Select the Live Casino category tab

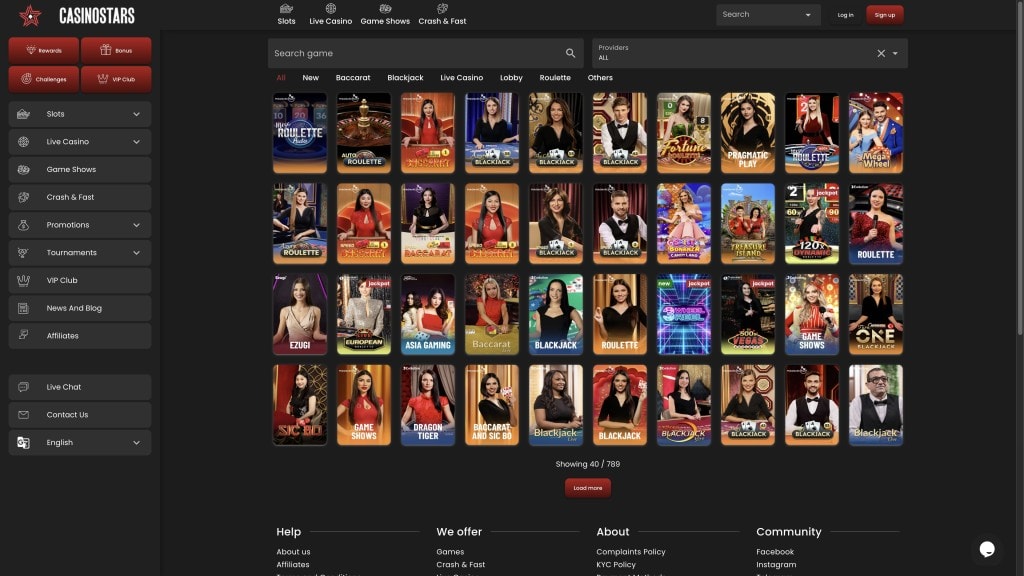point(462,78)
